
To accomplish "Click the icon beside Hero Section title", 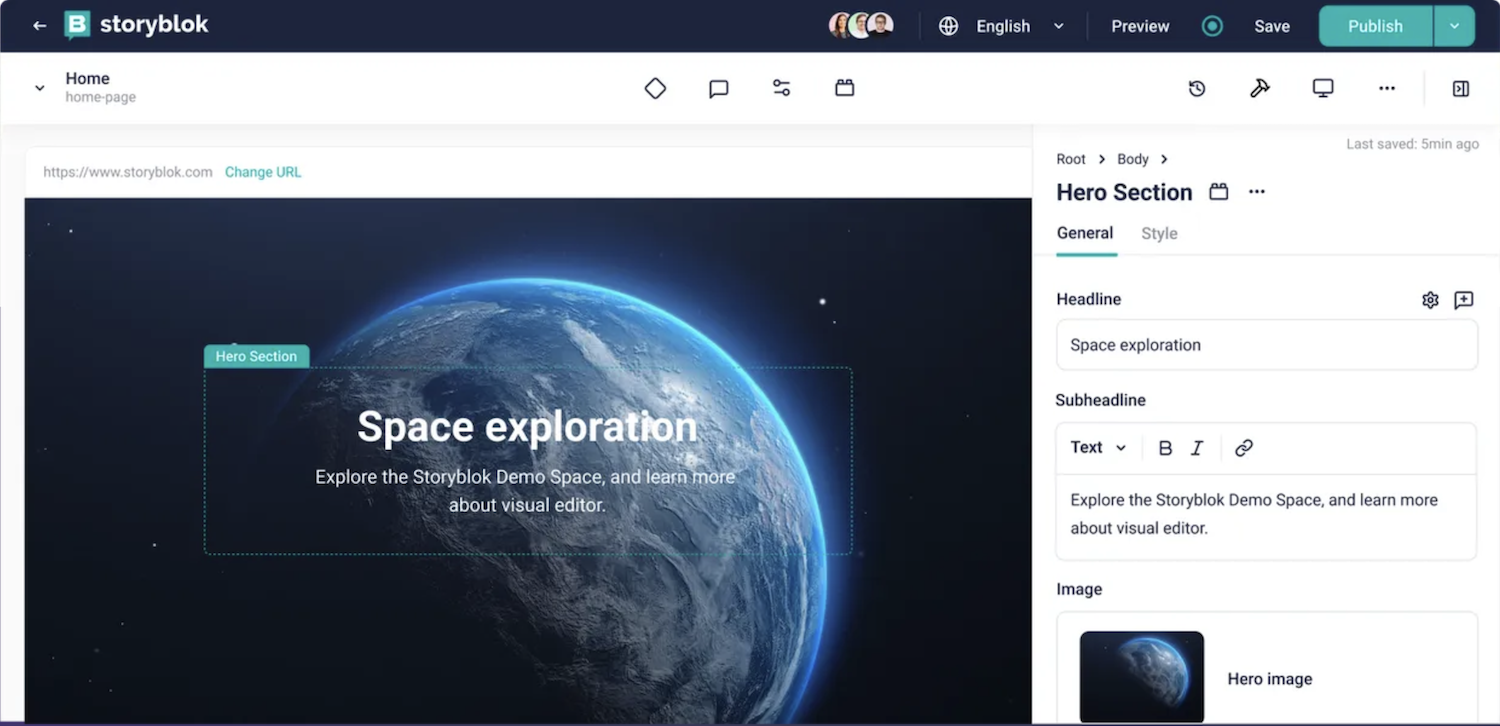I will coord(1219,192).
